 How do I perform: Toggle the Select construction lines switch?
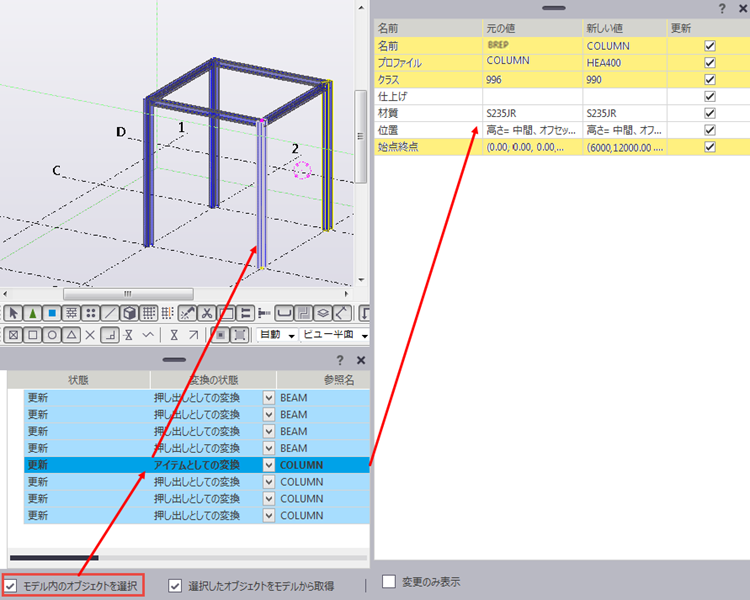[x=110, y=313]
